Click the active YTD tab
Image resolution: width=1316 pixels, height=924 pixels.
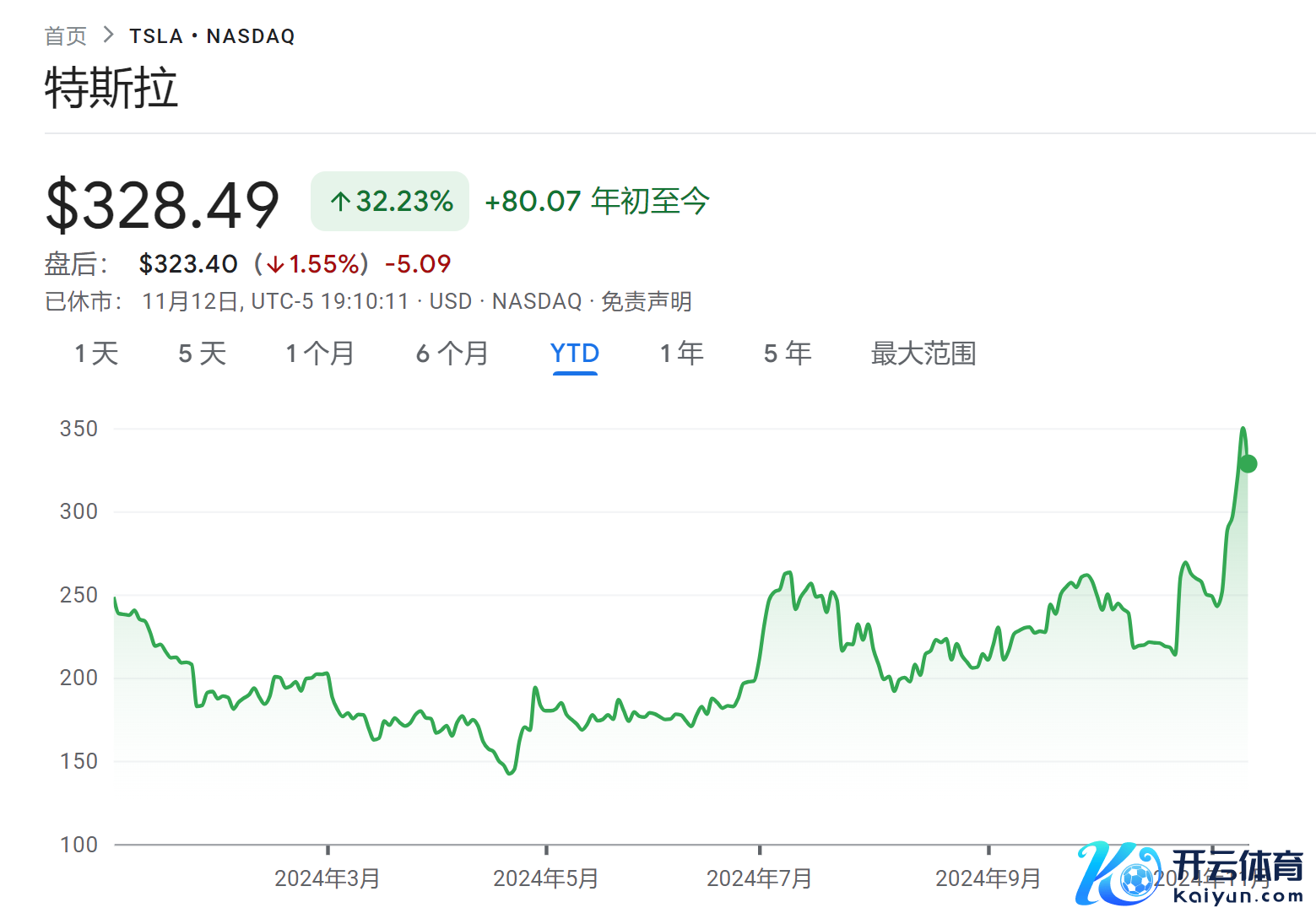pyautogui.click(x=575, y=354)
